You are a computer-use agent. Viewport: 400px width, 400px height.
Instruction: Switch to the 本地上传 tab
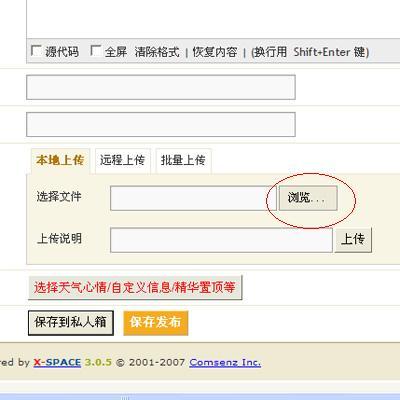point(60,161)
